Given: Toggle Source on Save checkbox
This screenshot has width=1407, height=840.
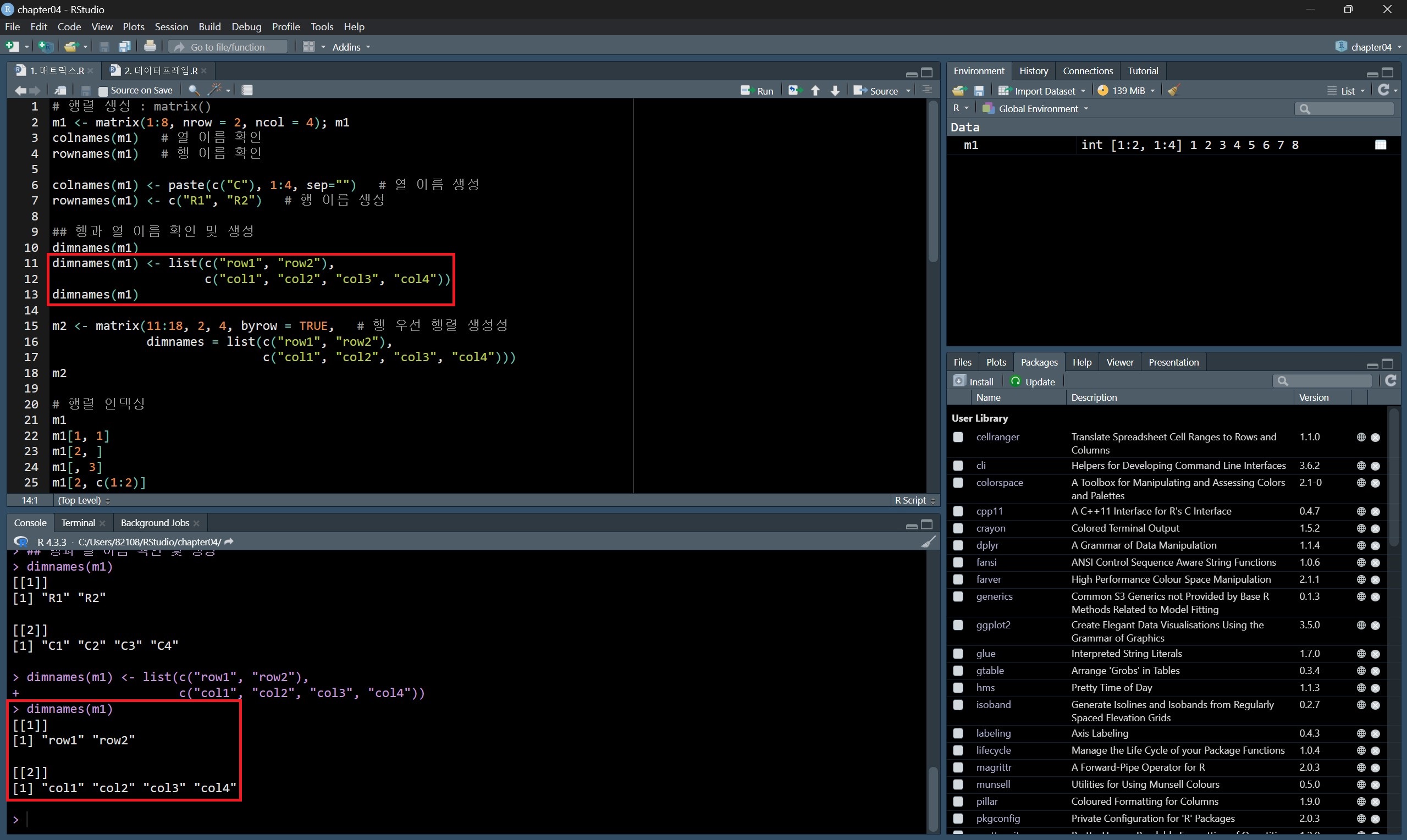Looking at the screenshot, I should click(x=103, y=91).
